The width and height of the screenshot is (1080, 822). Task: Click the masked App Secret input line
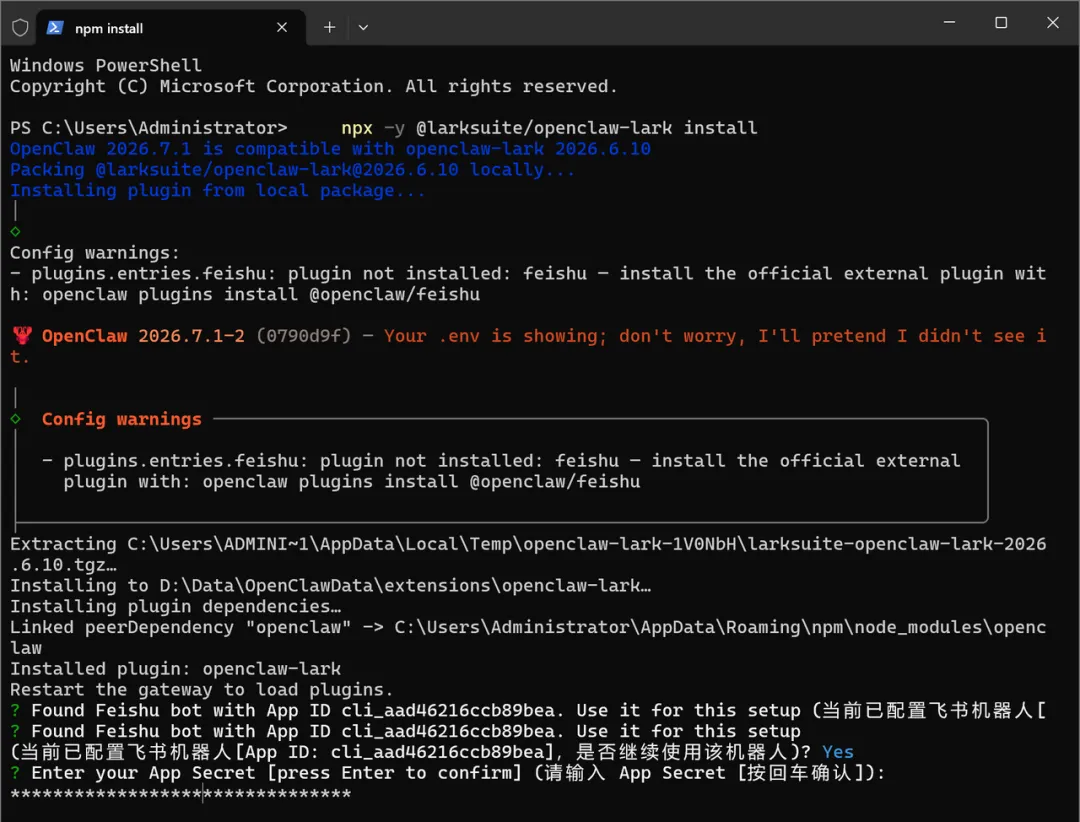(180, 794)
